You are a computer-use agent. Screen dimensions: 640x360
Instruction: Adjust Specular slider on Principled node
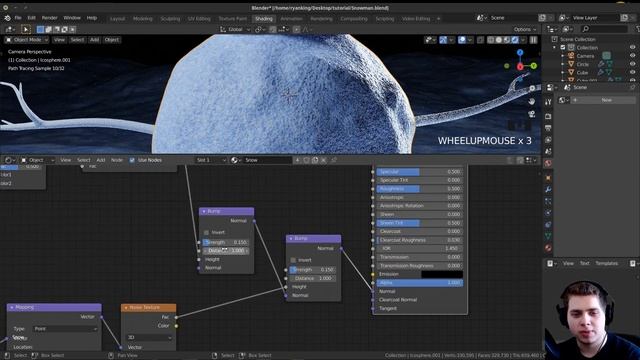420,172
